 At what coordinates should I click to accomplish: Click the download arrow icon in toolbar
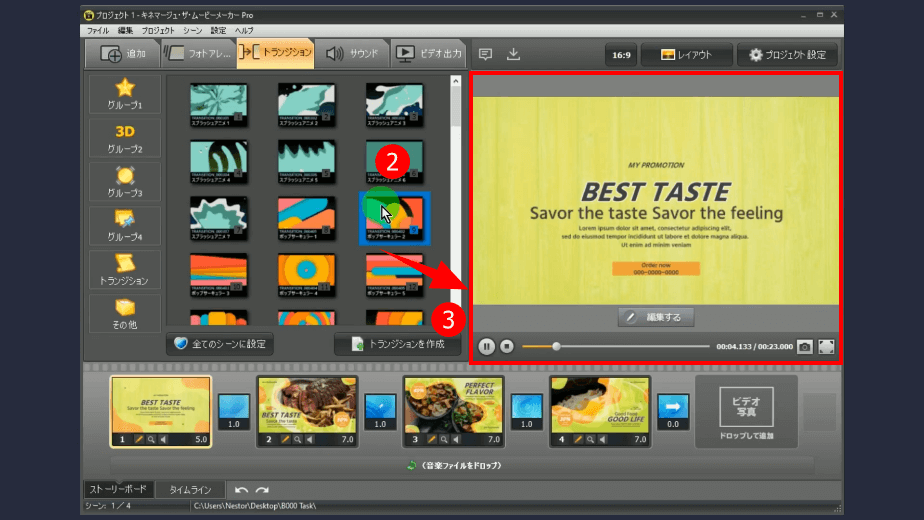coord(513,54)
